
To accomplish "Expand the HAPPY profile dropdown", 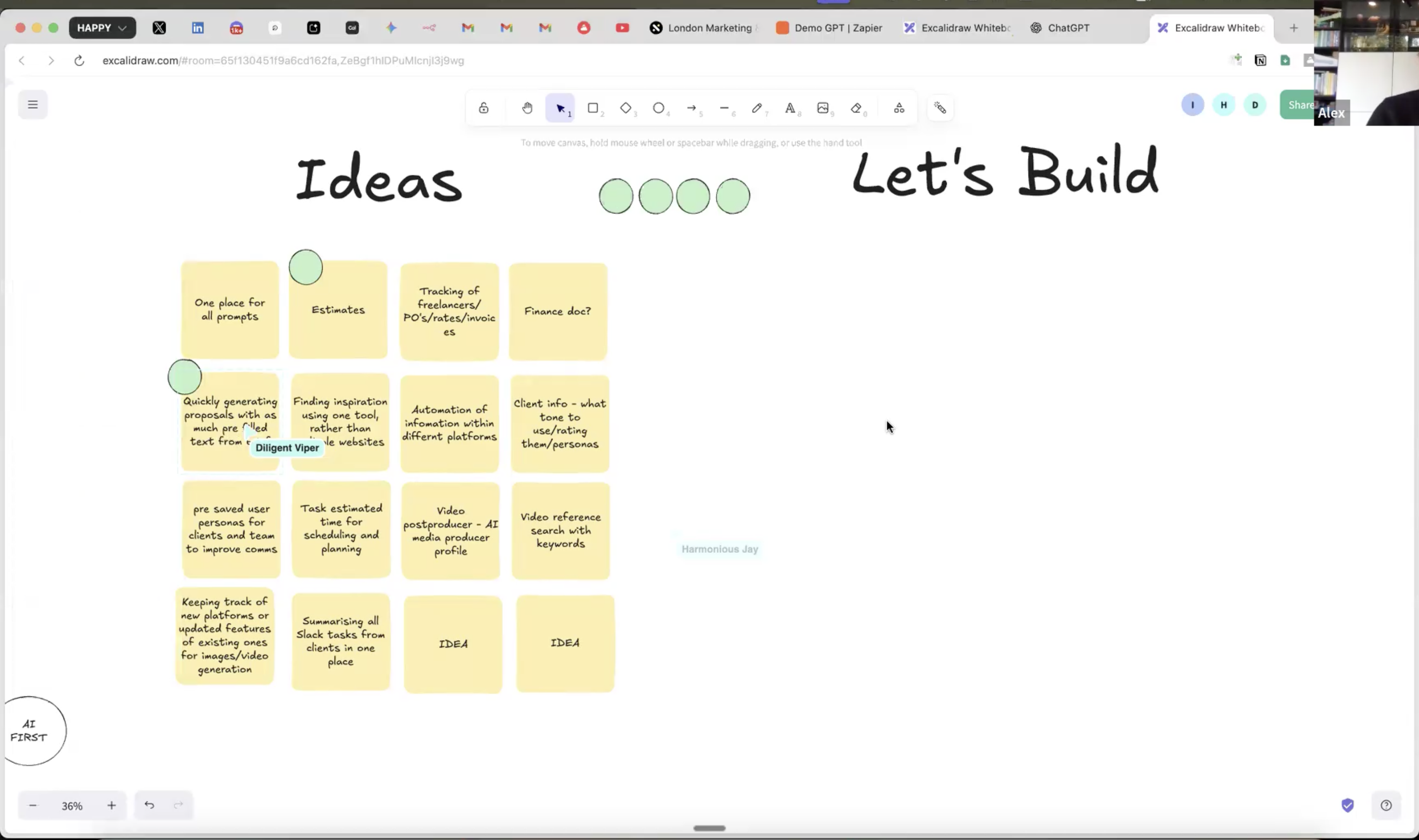I will (x=103, y=28).
